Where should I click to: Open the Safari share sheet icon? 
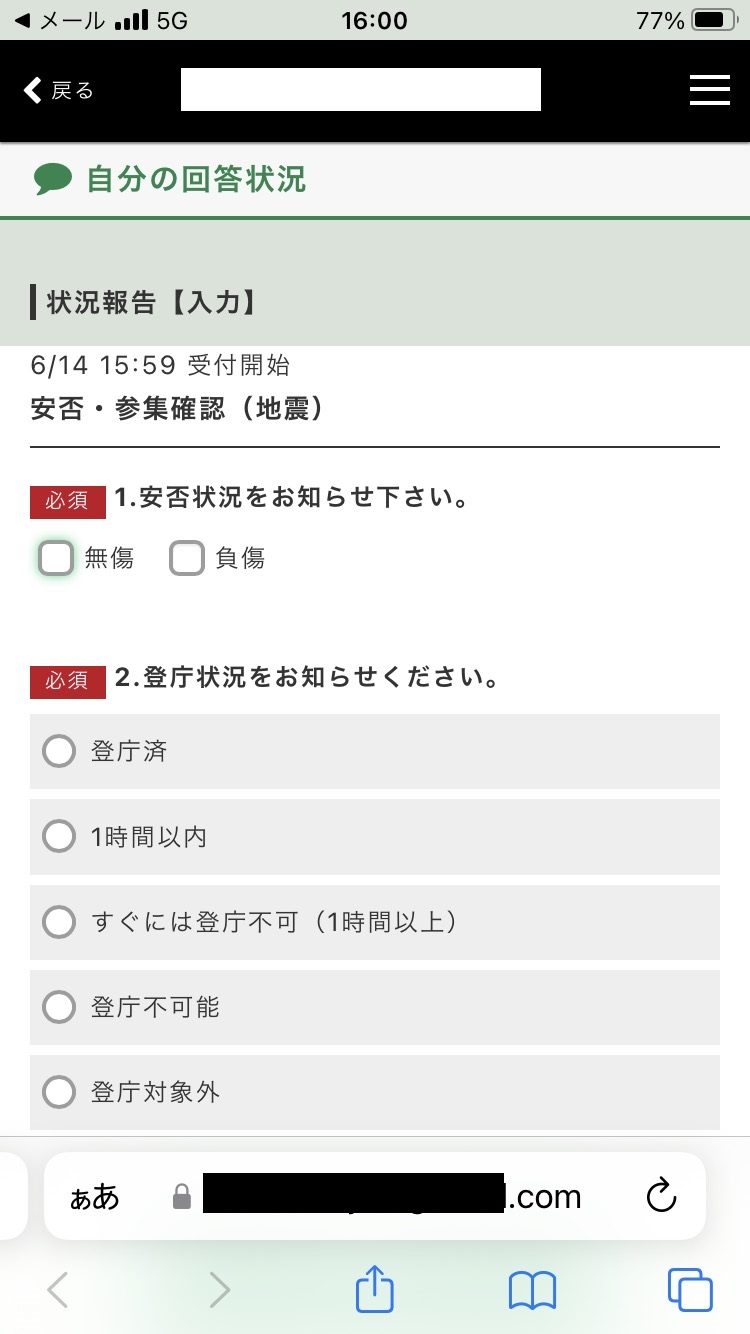click(375, 1290)
